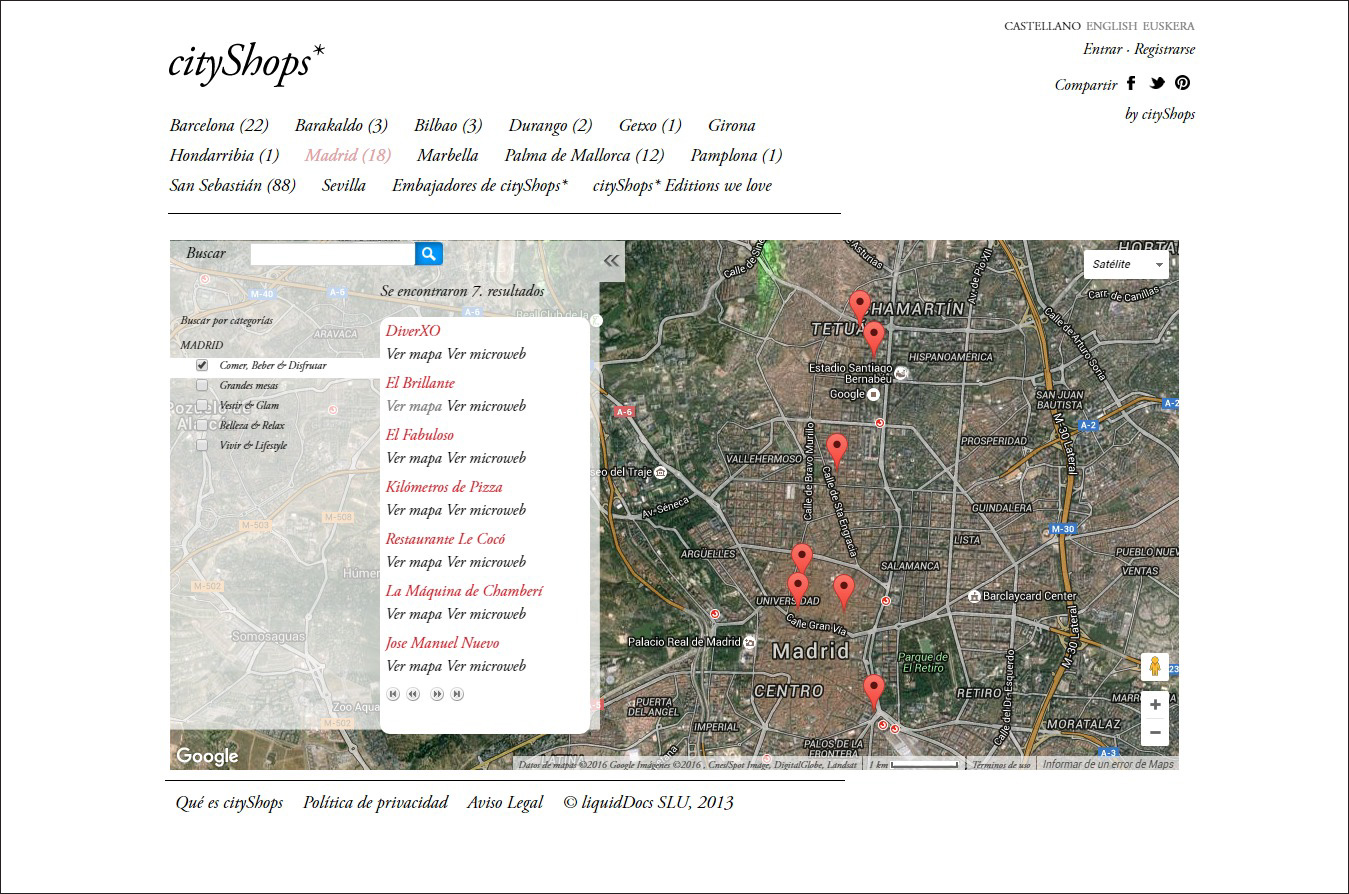This screenshot has width=1349, height=894.
Task: Click Informar de un error de Maps
Action: [x=1108, y=764]
